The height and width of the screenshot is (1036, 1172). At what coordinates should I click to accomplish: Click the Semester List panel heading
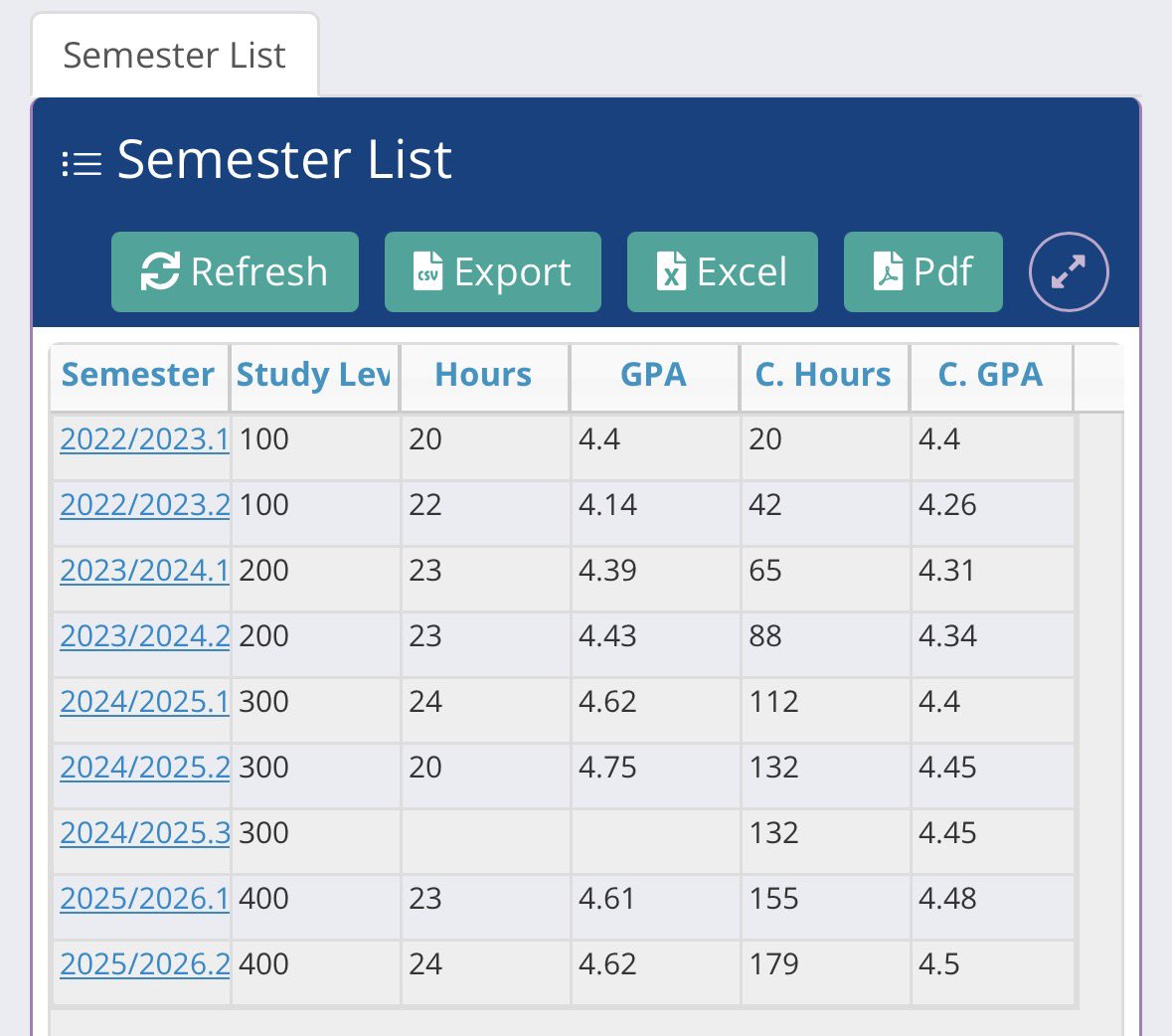point(284,160)
